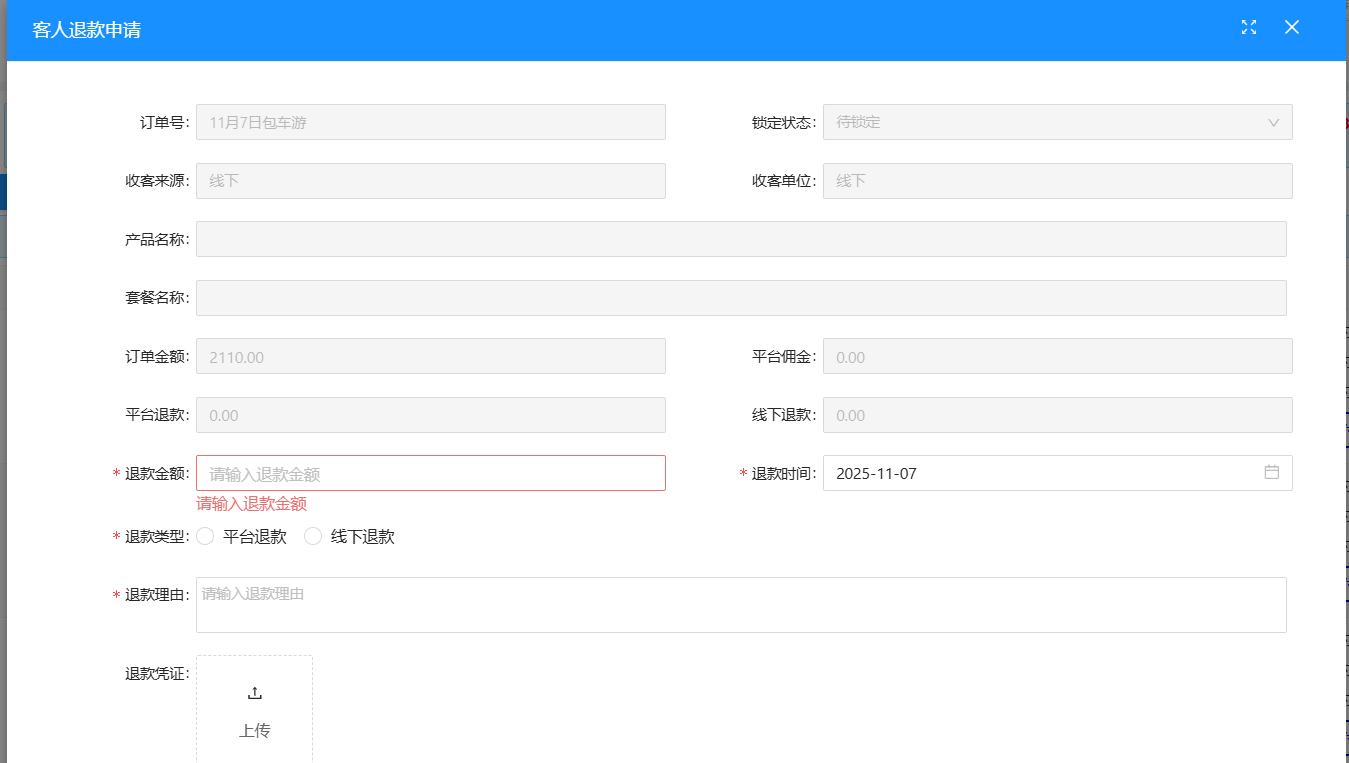Click the disabled 平台退款 amount field
The width and height of the screenshot is (1349, 763).
coord(430,415)
